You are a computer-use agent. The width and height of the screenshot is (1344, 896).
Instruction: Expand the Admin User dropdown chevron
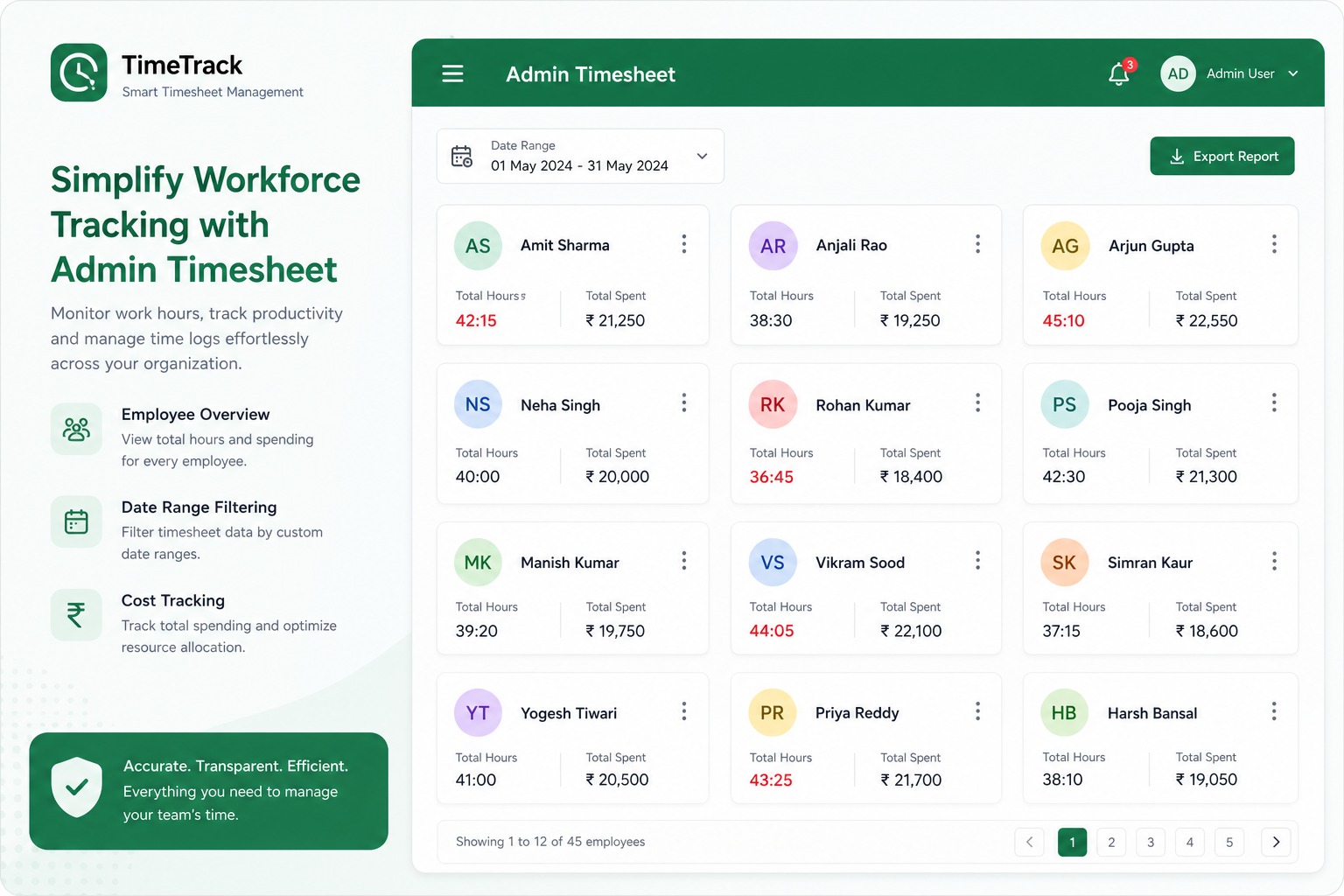pyautogui.click(x=1292, y=73)
